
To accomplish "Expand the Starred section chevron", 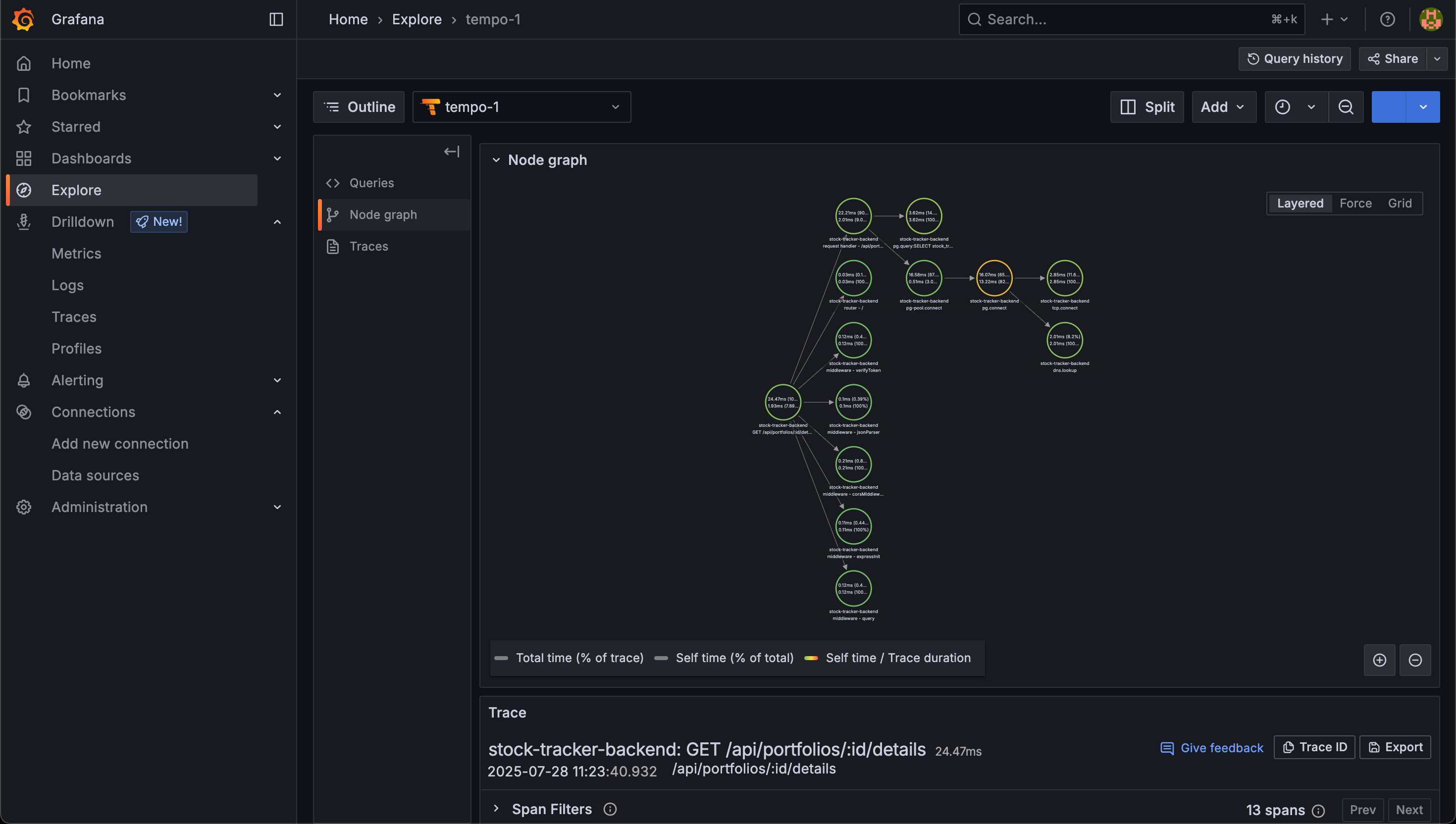I will pyautogui.click(x=277, y=127).
